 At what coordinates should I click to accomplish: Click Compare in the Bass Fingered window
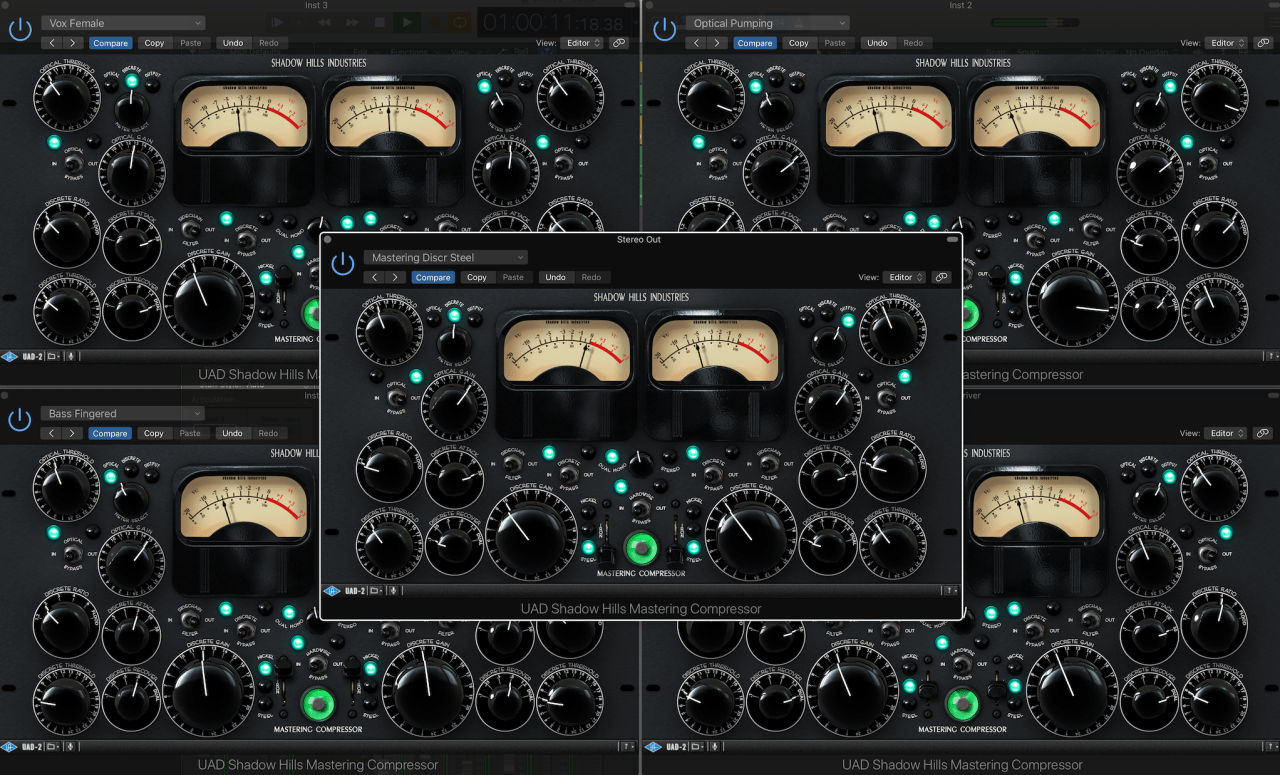coord(110,433)
